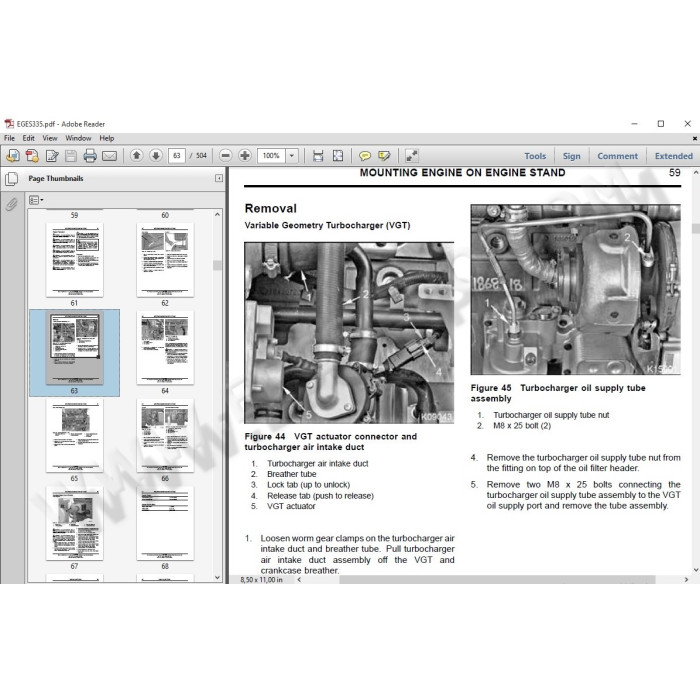Click the 'VGT actuator' list item
The image size is (700, 700).
(x=291, y=506)
